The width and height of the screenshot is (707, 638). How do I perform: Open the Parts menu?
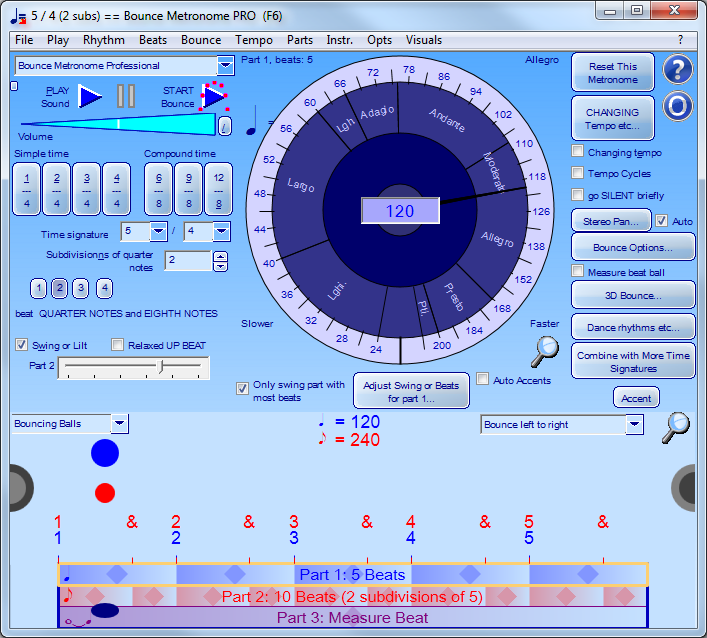pyautogui.click(x=300, y=40)
